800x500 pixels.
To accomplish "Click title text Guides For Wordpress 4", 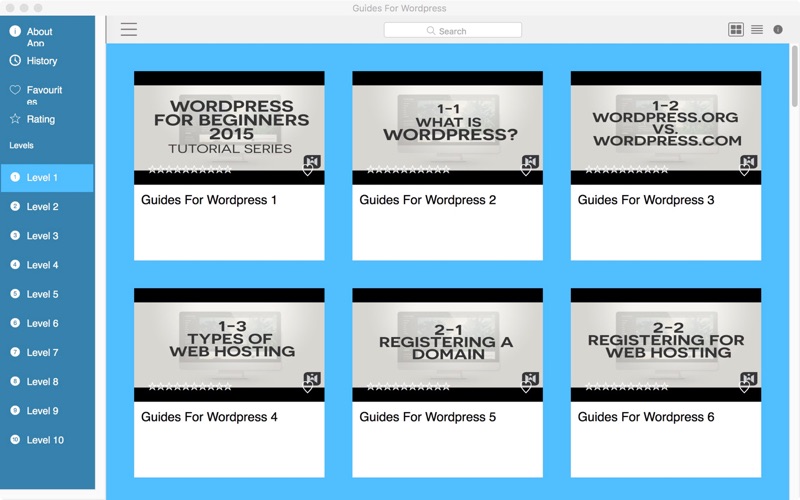I will (209, 417).
